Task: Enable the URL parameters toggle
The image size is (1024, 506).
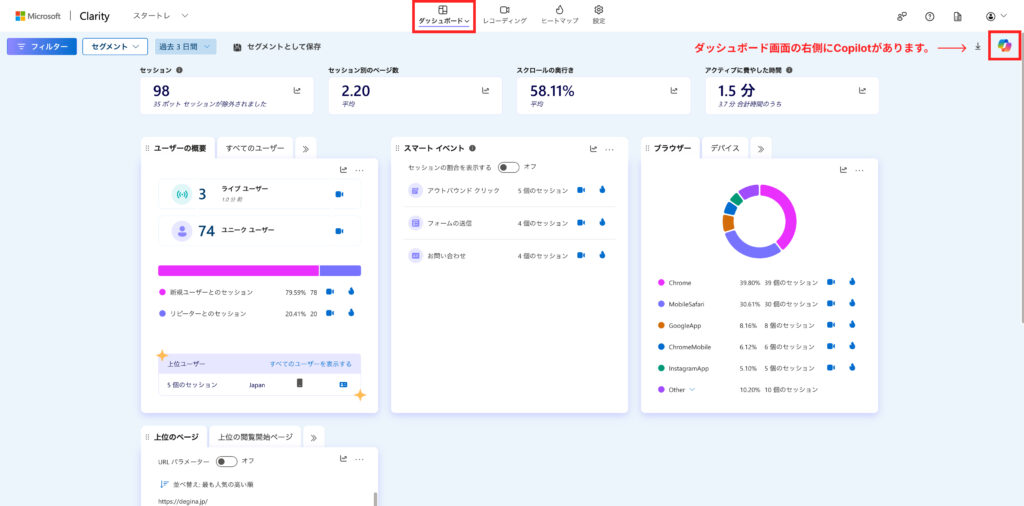Action: [x=226, y=461]
